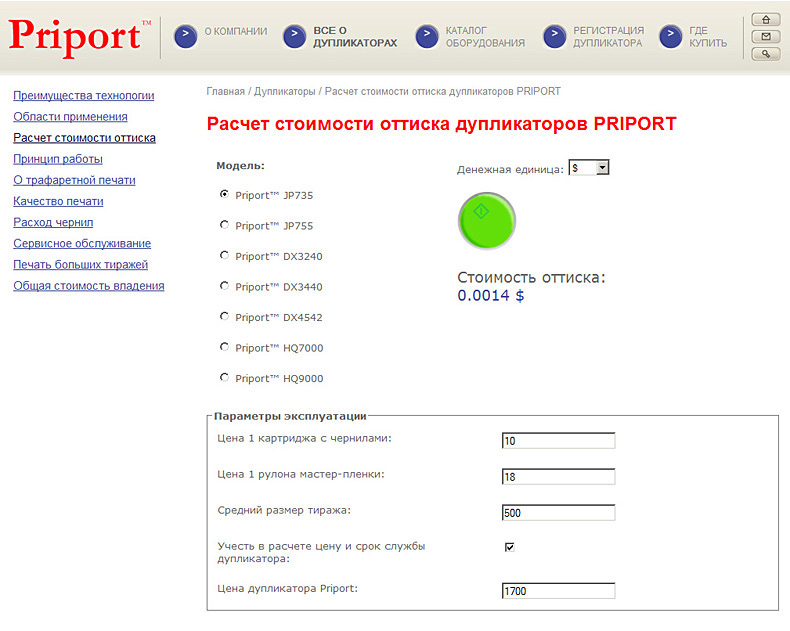
Task: Open Общая стоимость владения link
Action: pos(89,286)
